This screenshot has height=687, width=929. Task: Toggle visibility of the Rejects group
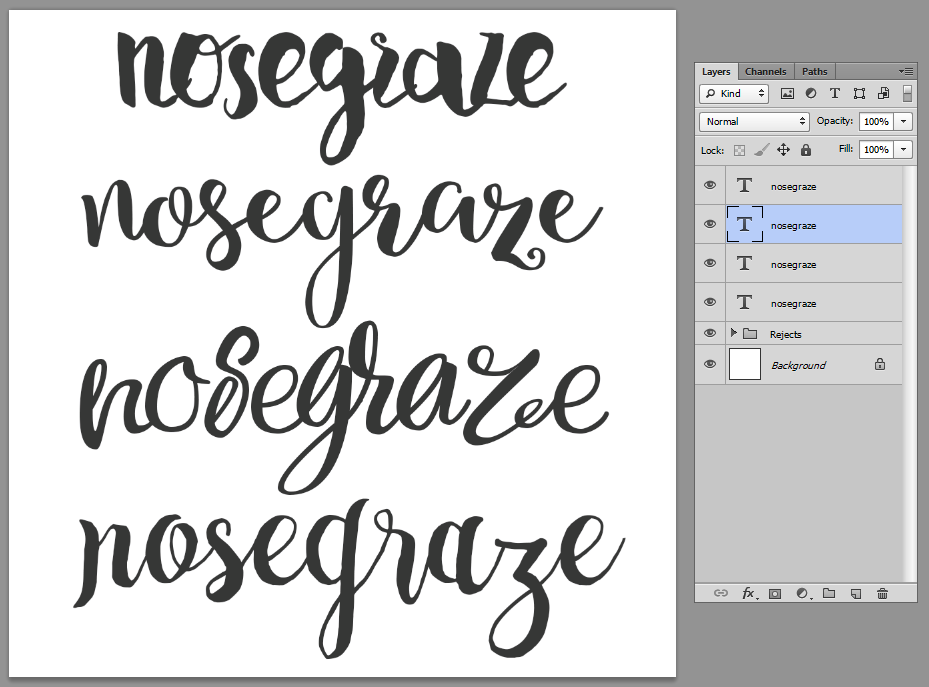pyautogui.click(x=710, y=333)
